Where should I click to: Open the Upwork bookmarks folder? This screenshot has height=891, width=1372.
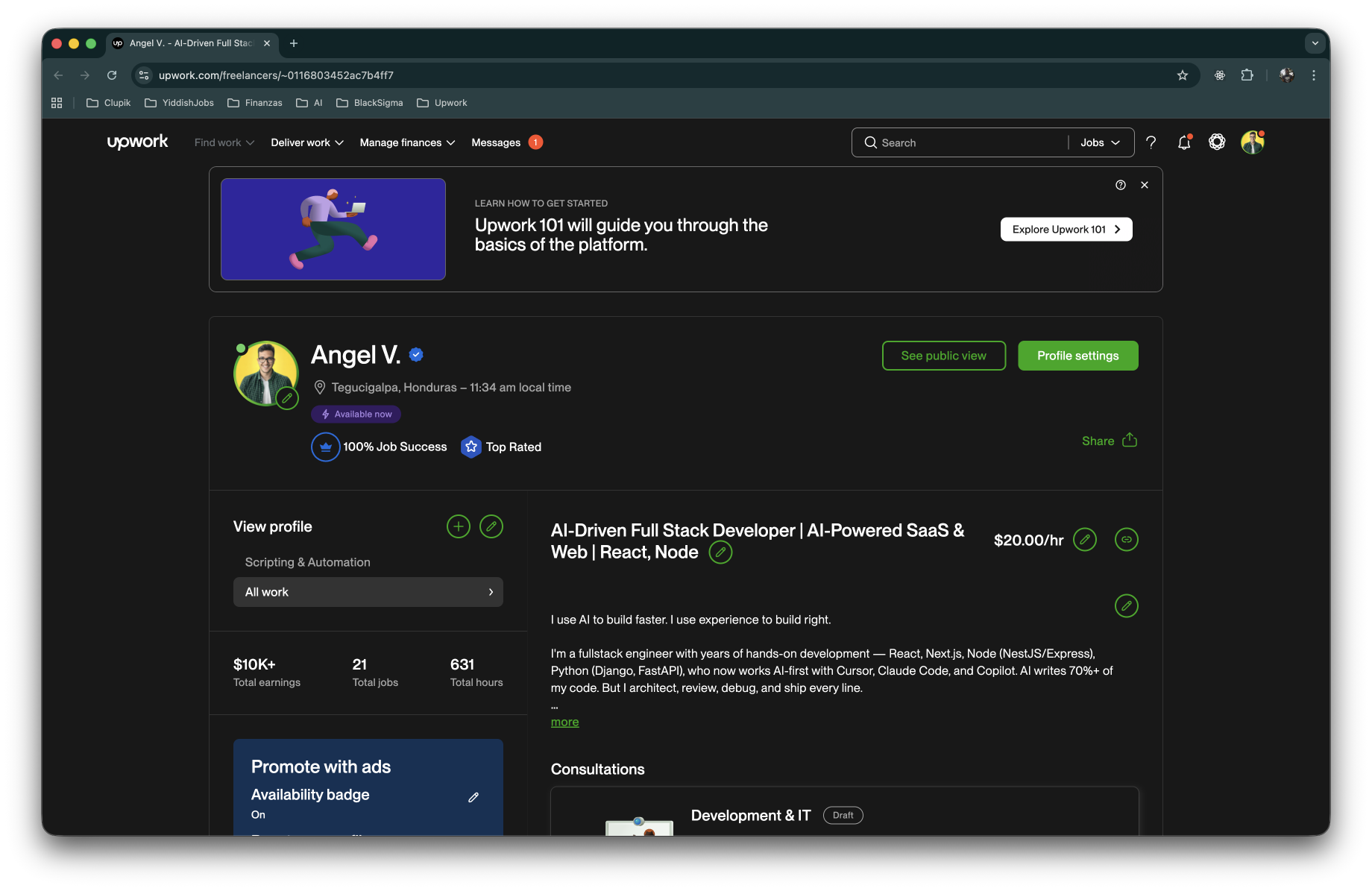click(x=442, y=103)
